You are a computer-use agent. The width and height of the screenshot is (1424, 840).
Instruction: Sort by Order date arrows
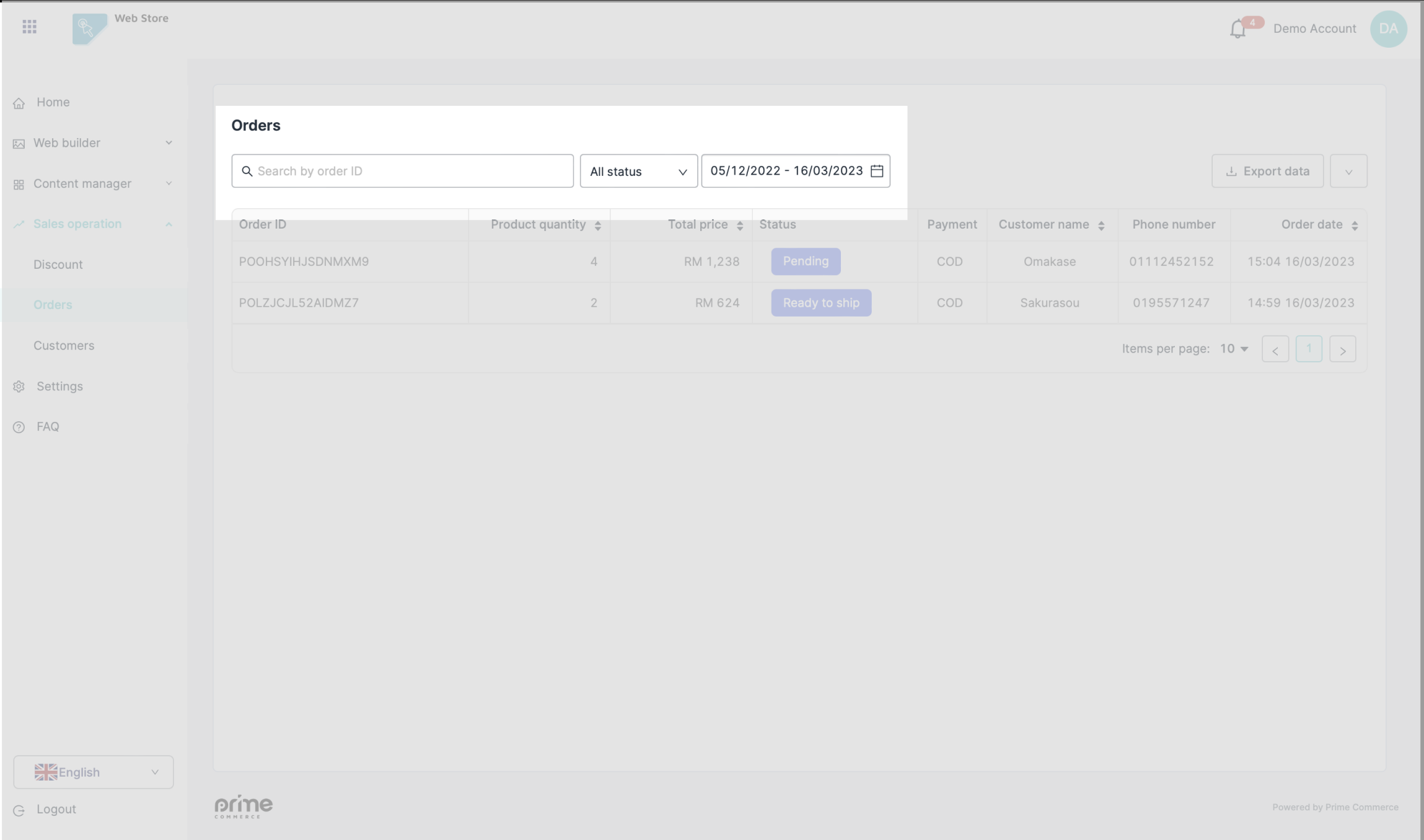coord(1354,225)
